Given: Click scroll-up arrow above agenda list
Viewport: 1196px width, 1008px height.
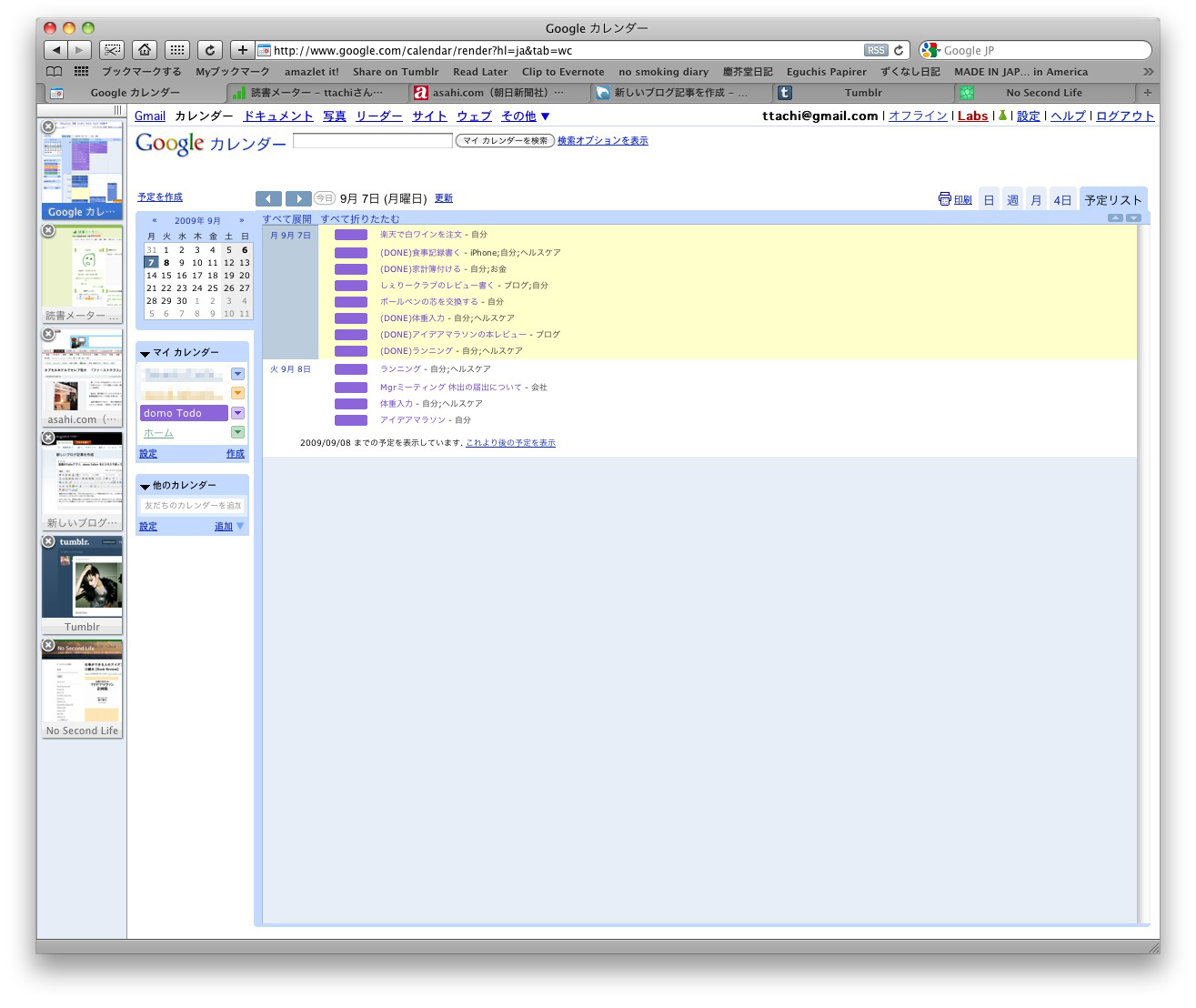Looking at the screenshot, I should click(x=1115, y=218).
